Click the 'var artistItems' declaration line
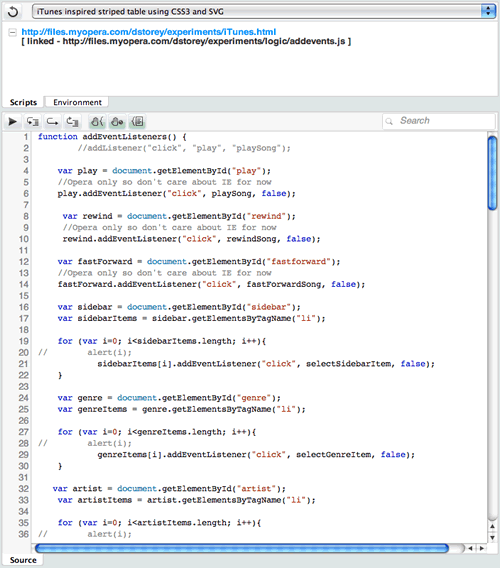This screenshot has height=568, width=500. point(187,500)
